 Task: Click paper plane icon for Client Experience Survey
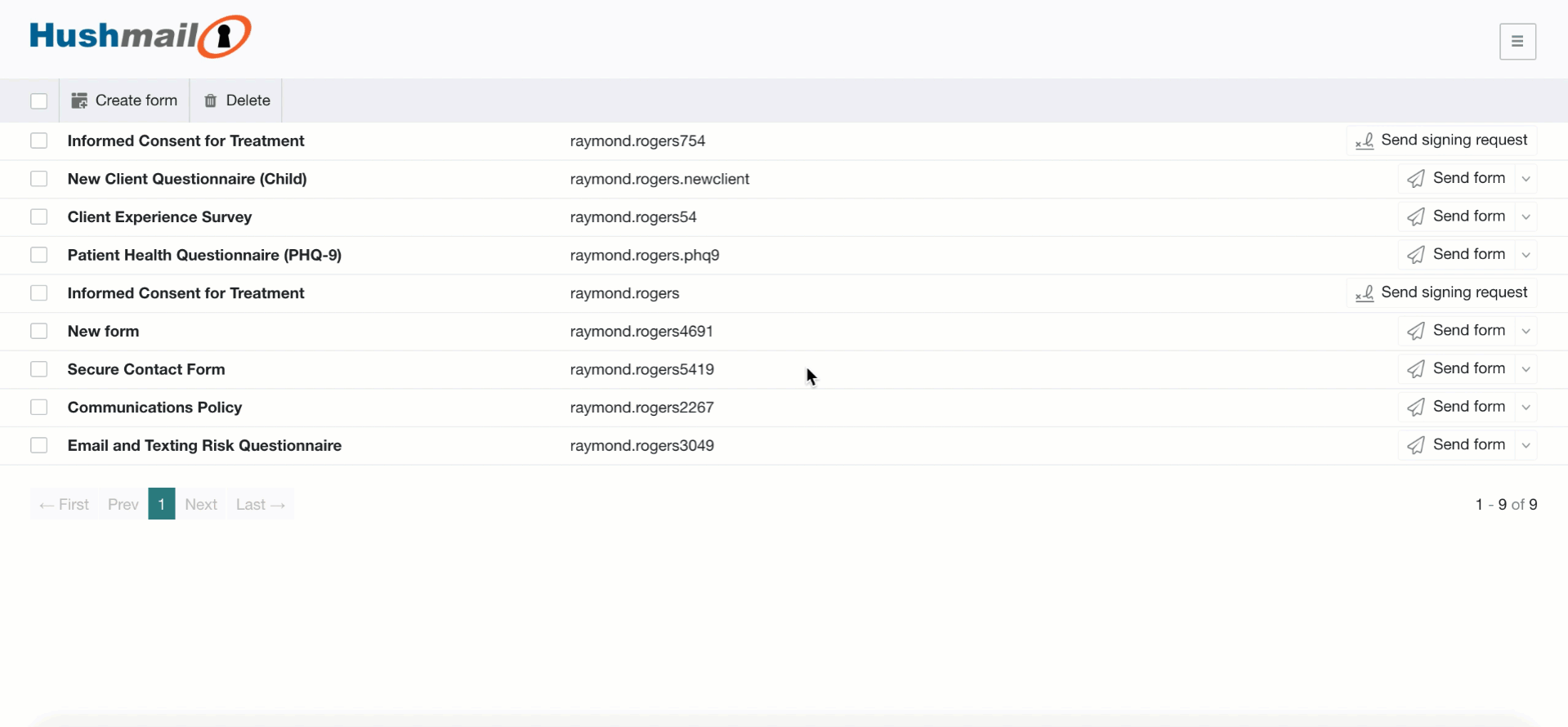tap(1416, 216)
